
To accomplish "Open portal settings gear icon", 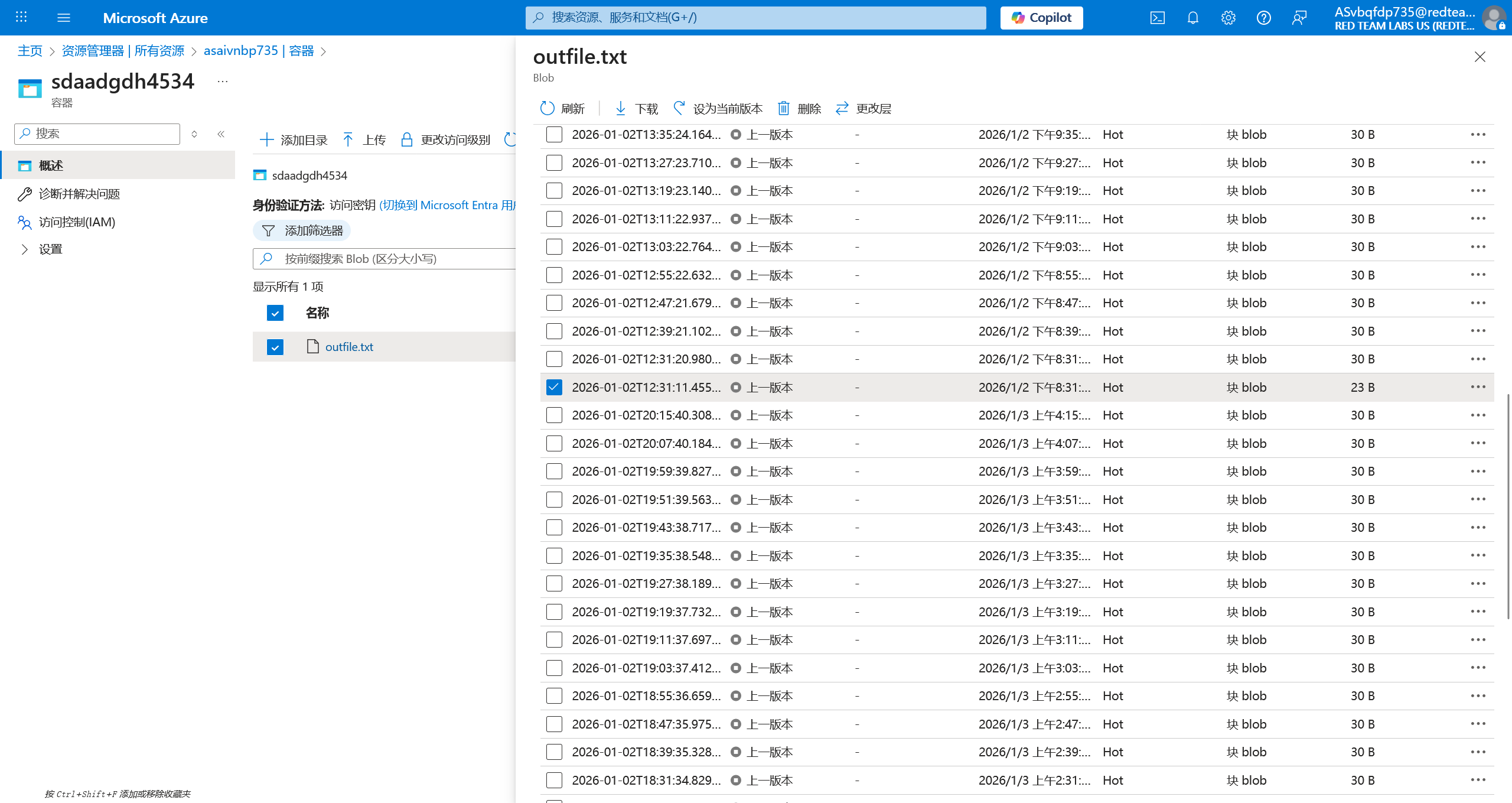I will coord(1228,18).
